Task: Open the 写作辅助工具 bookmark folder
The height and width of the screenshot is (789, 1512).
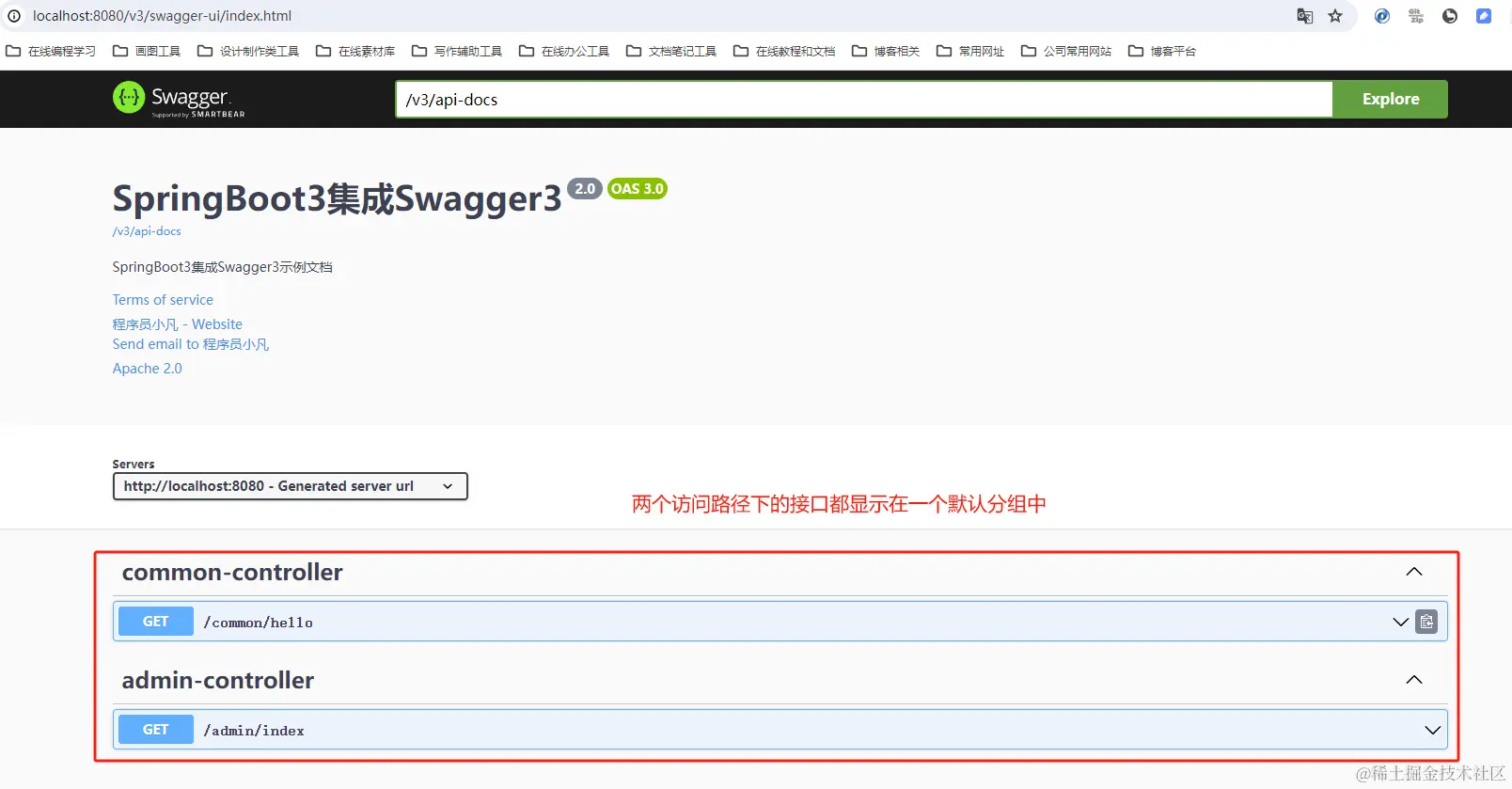Action: click(457, 51)
